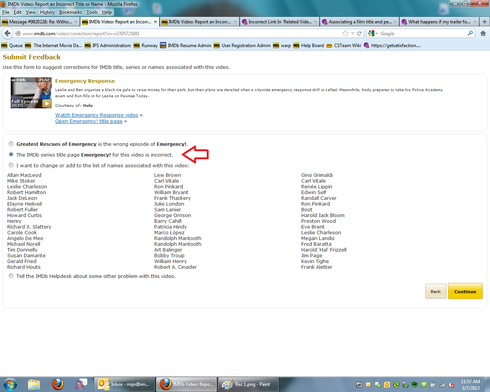Image resolution: width=490 pixels, height=392 pixels.
Task: Select 'Tell the IMDb Helpdesk' option
Action: pos(11,276)
